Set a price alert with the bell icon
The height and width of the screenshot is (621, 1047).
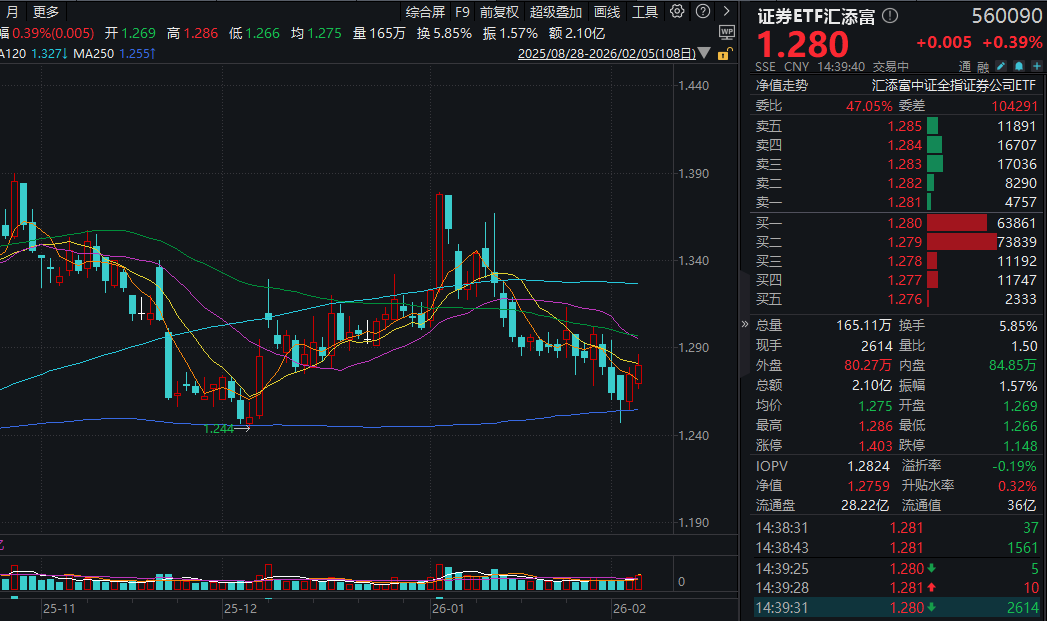1018,66
